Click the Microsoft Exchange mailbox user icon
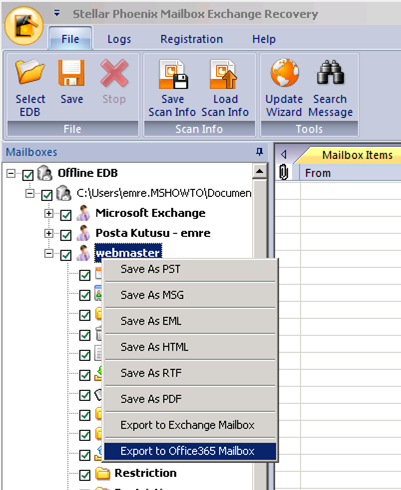This screenshot has width=401, height=490. [x=83, y=213]
